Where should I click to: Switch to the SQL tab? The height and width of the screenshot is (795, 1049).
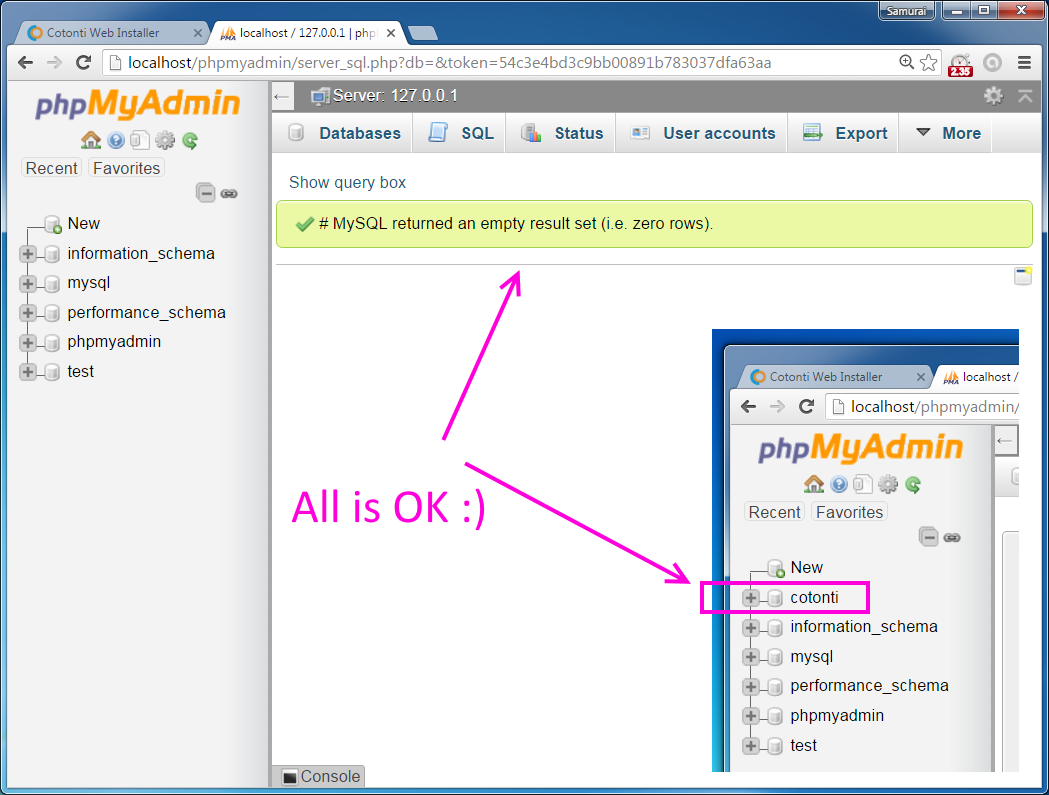[461, 133]
